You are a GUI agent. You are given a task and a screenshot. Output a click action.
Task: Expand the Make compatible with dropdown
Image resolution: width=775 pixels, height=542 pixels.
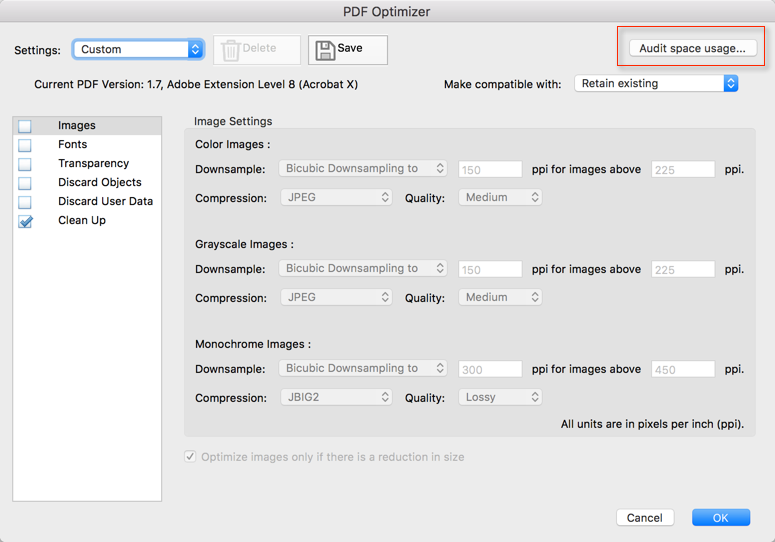coord(656,84)
